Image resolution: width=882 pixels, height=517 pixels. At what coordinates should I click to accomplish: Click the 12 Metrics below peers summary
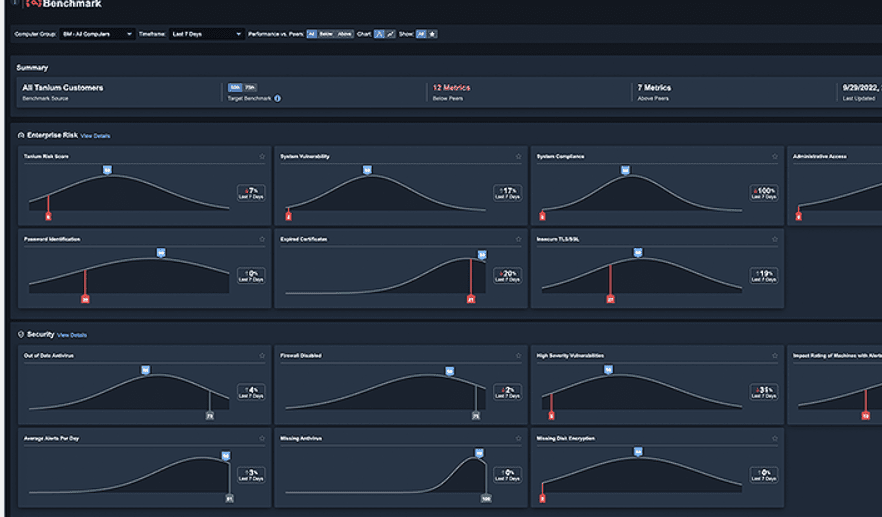pyautogui.click(x=451, y=88)
